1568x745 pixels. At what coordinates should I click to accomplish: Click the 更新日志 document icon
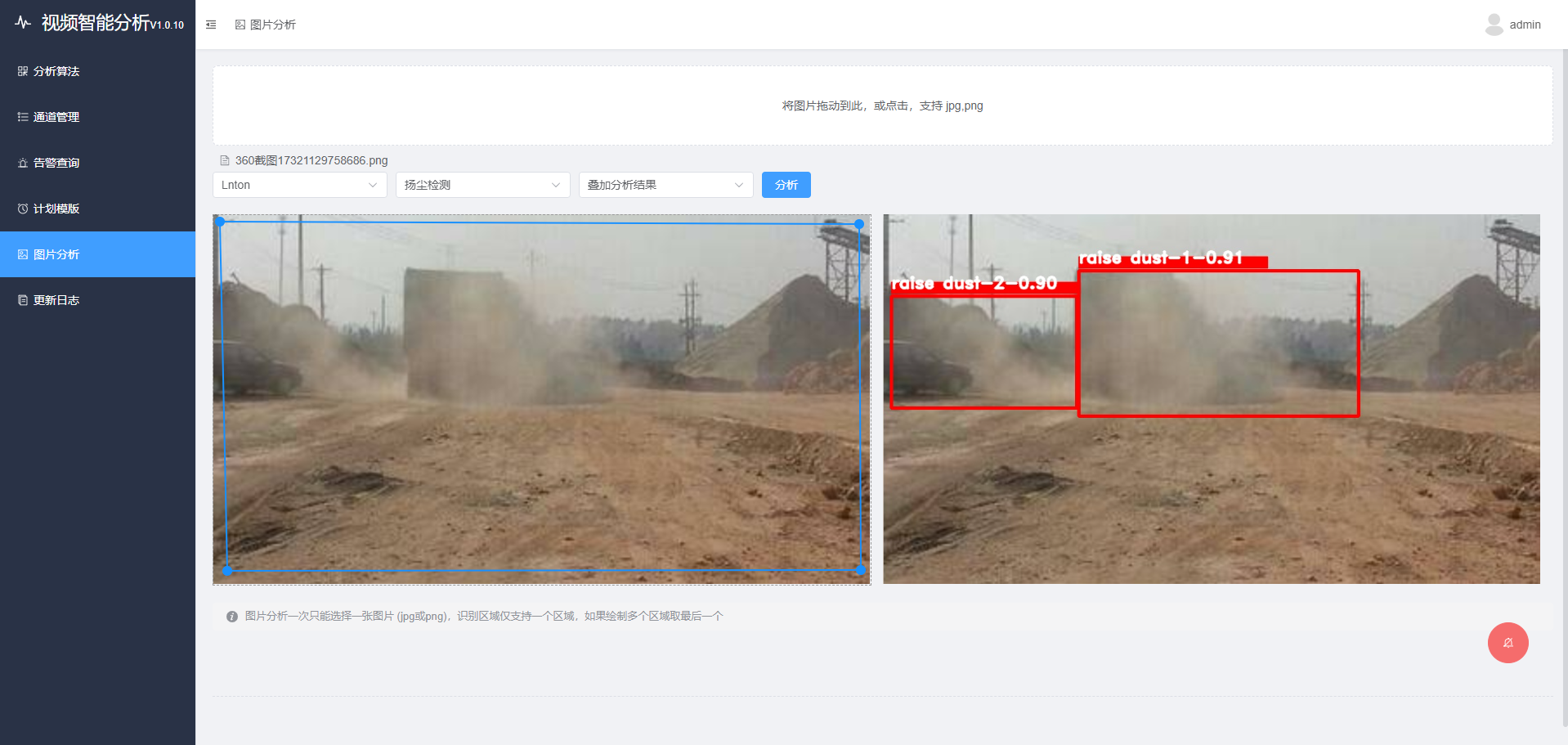(23, 300)
